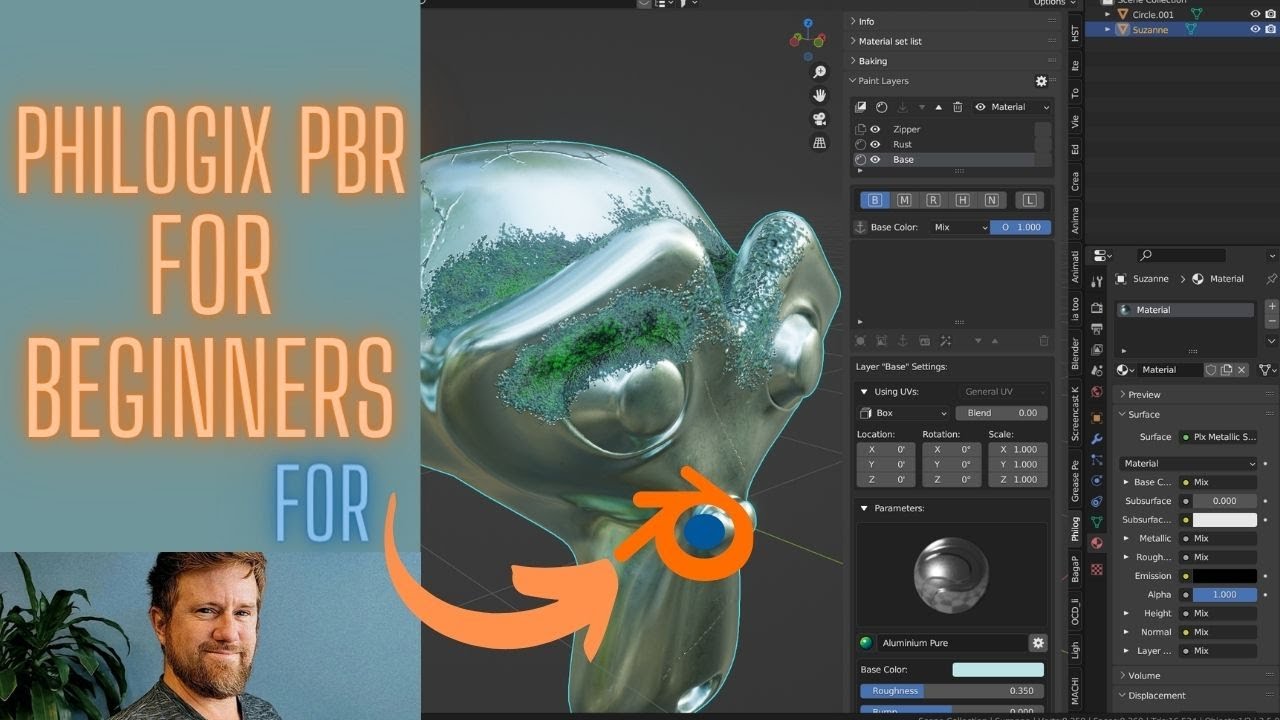
Task: Click the green sphere material preset icon
Action: tap(866, 643)
